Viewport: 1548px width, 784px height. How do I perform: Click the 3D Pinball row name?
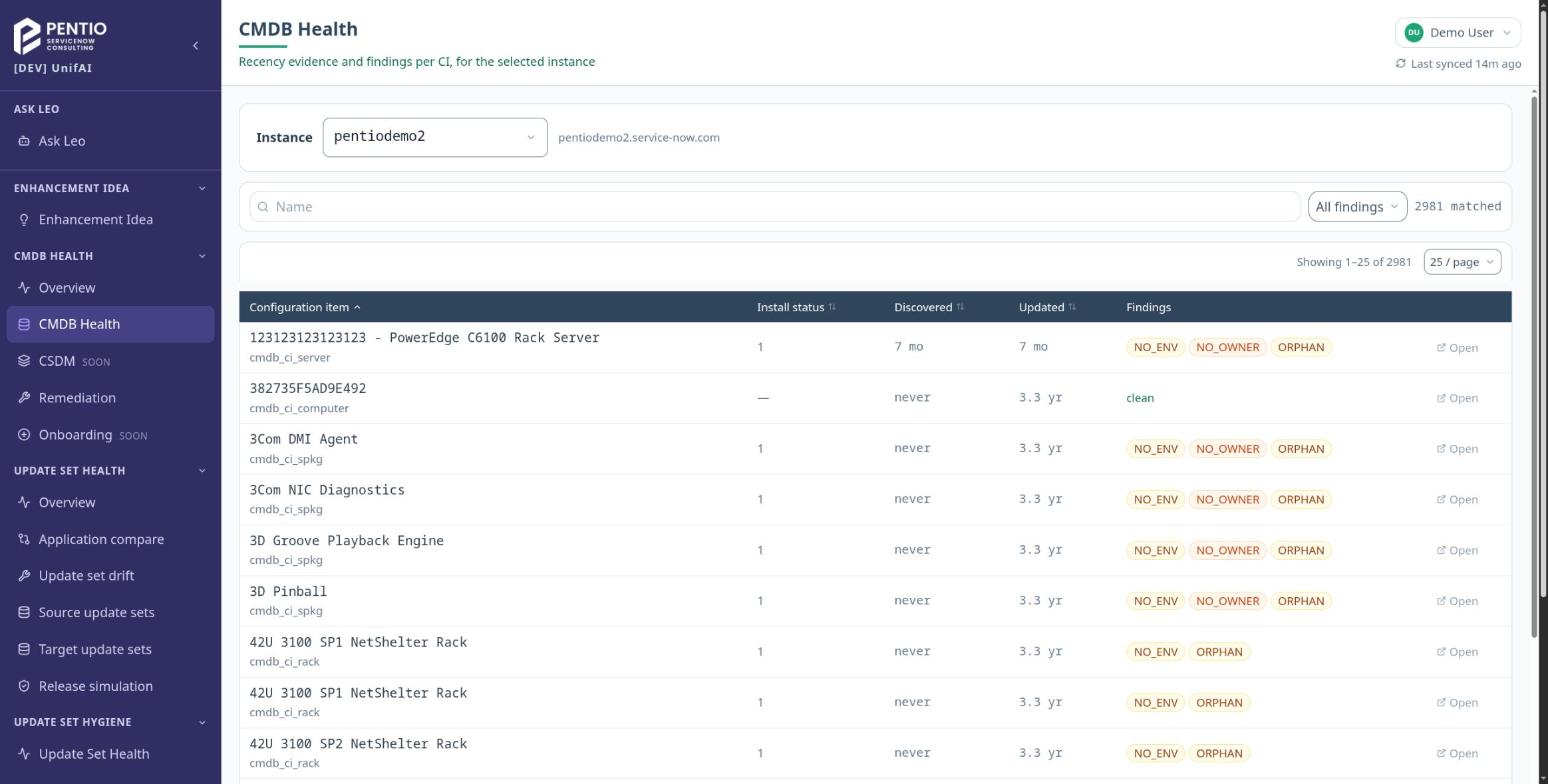[288, 592]
